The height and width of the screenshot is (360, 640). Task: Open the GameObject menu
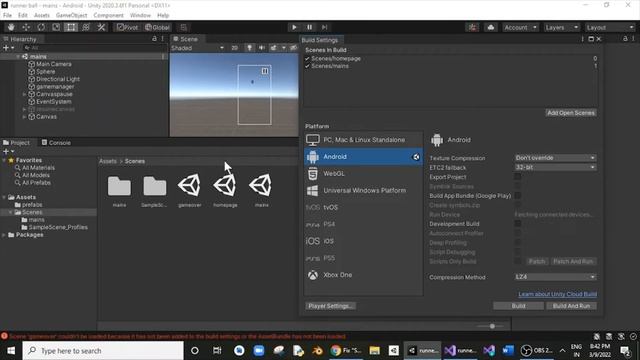pos(71,15)
